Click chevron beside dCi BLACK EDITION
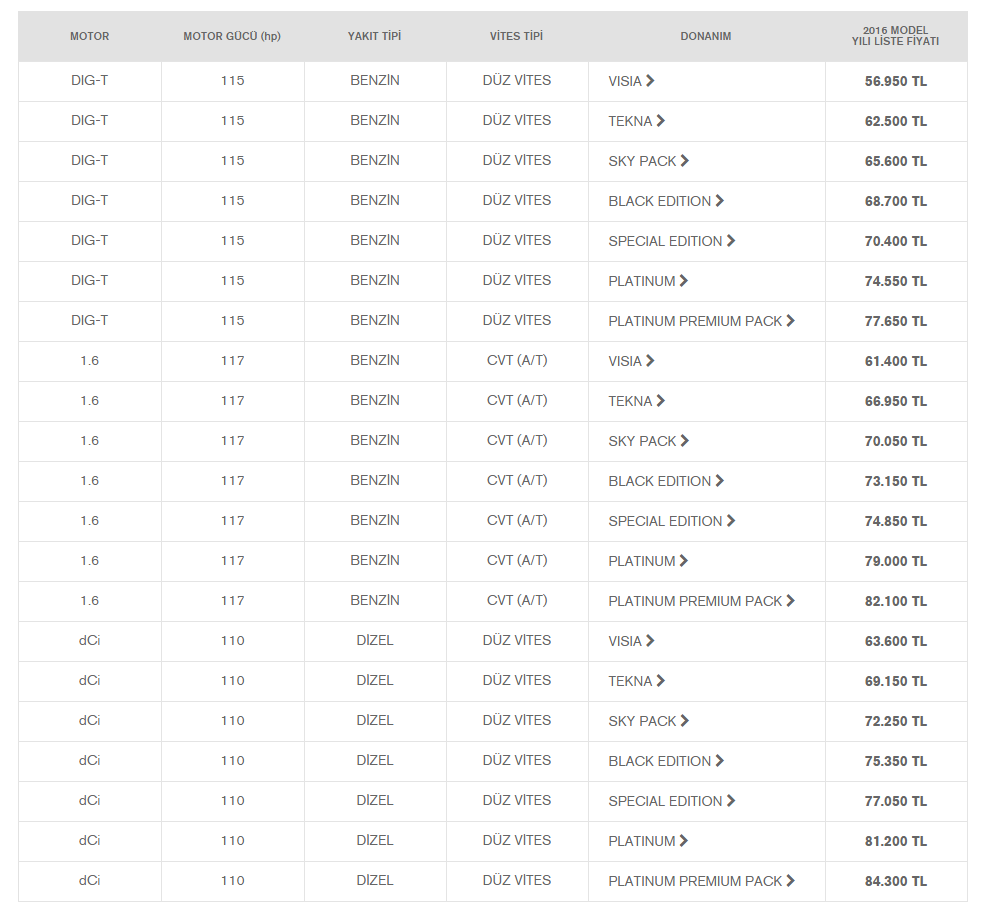 [x=719, y=761]
